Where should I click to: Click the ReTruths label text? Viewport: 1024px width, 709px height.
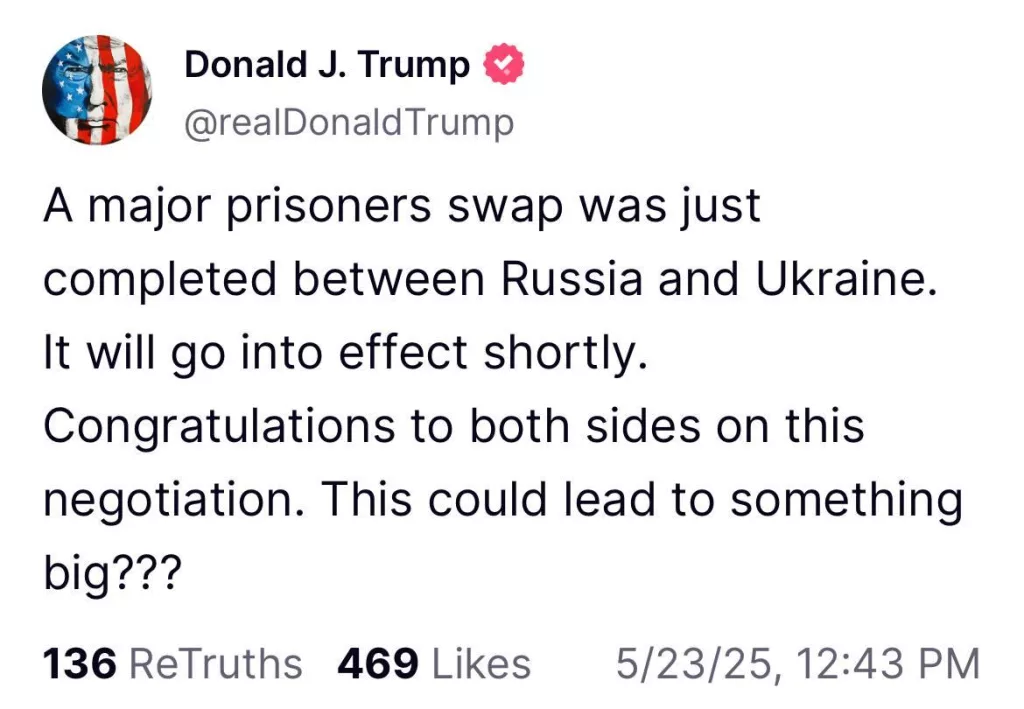coord(218,662)
